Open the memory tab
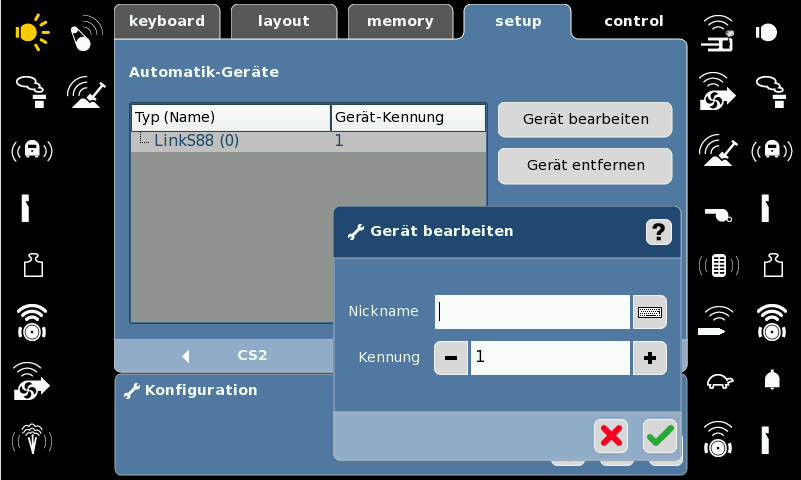 click(x=400, y=21)
